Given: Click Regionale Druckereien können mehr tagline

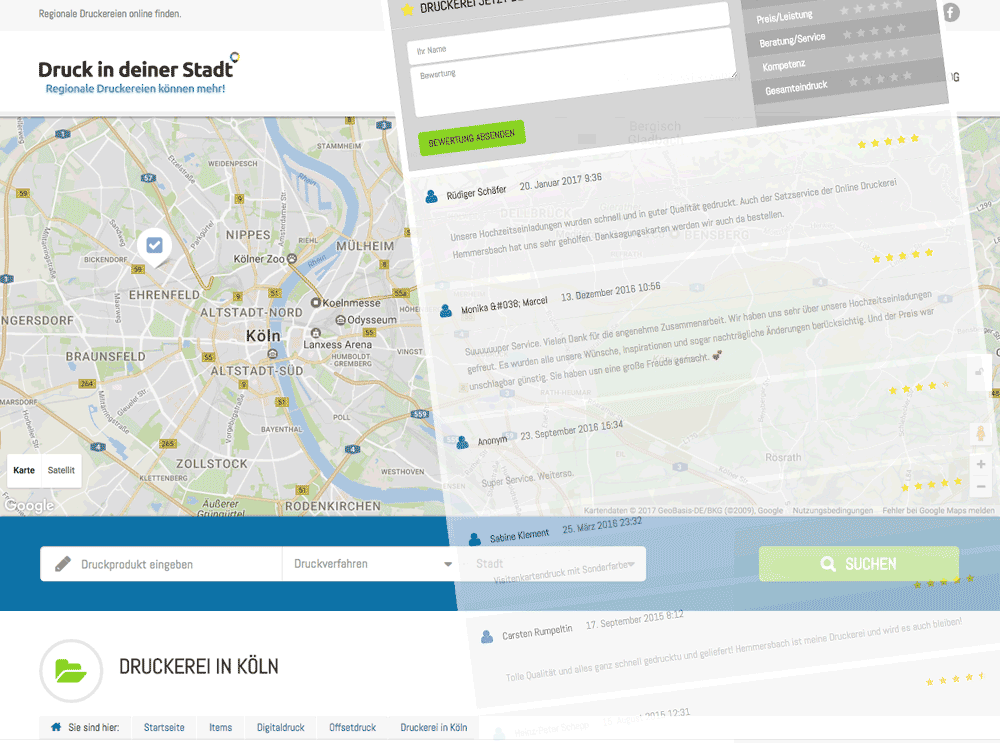Looking at the screenshot, I should pyautogui.click(x=135, y=89).
